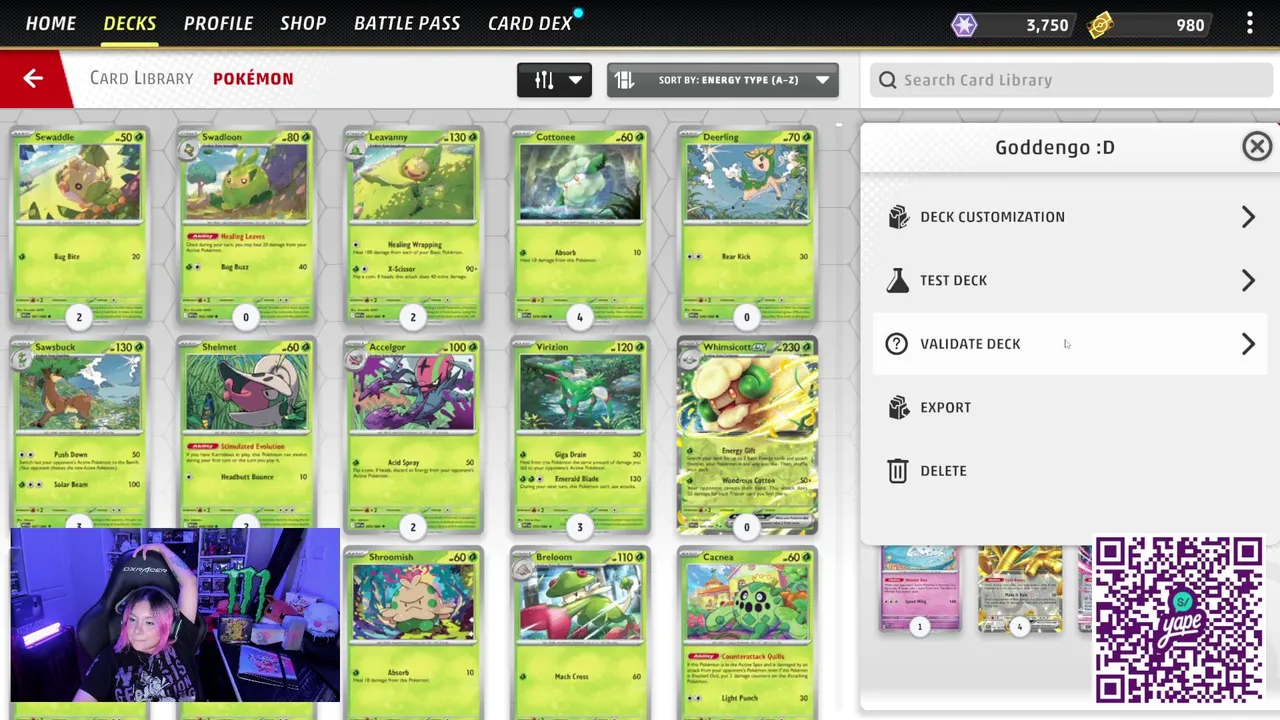Select the Accelgor card
This screenshot has height=720, width=1280.
pos(413,434)
